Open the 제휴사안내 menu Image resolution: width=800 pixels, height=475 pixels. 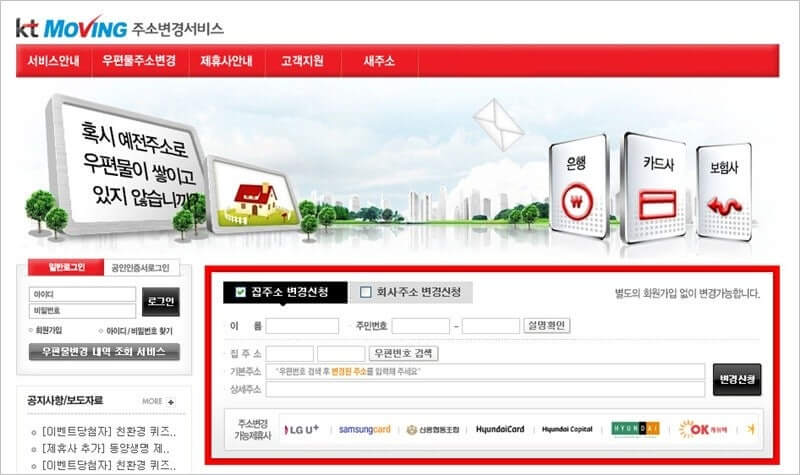[x=227, y=61]
